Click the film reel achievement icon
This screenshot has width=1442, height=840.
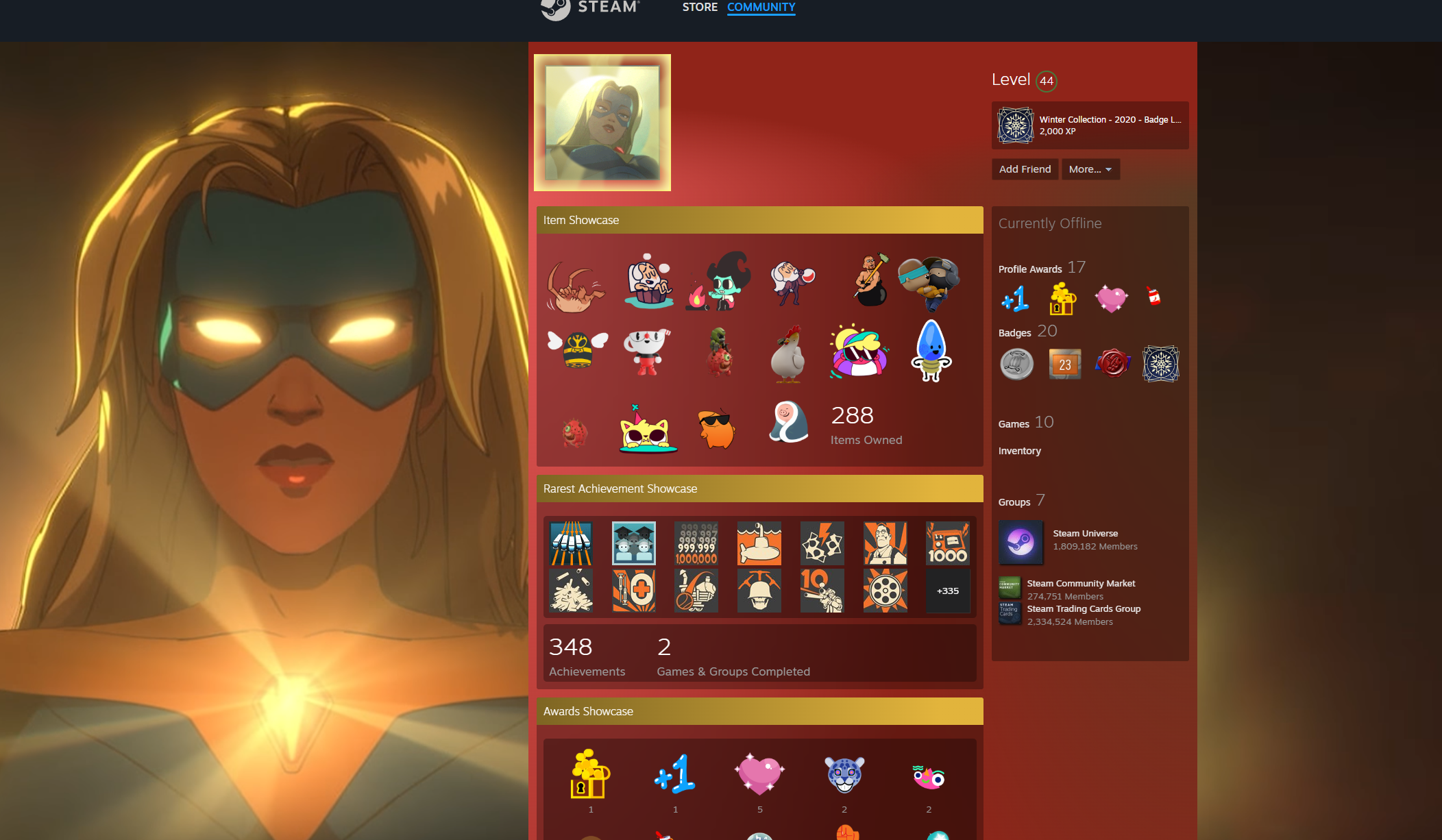[x=885, y=590]
